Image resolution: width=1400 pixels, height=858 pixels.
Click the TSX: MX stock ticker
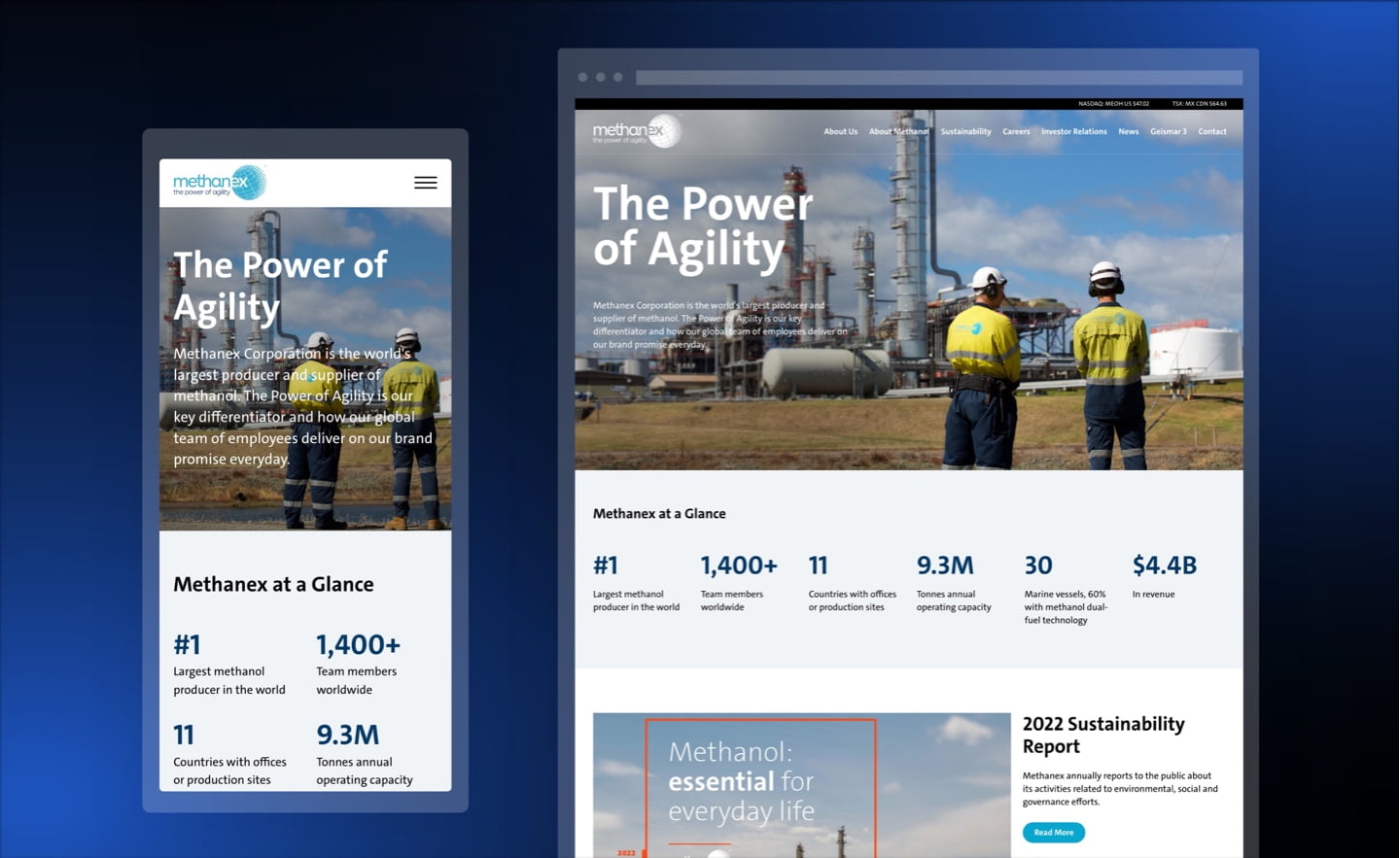coord(1199,103)
